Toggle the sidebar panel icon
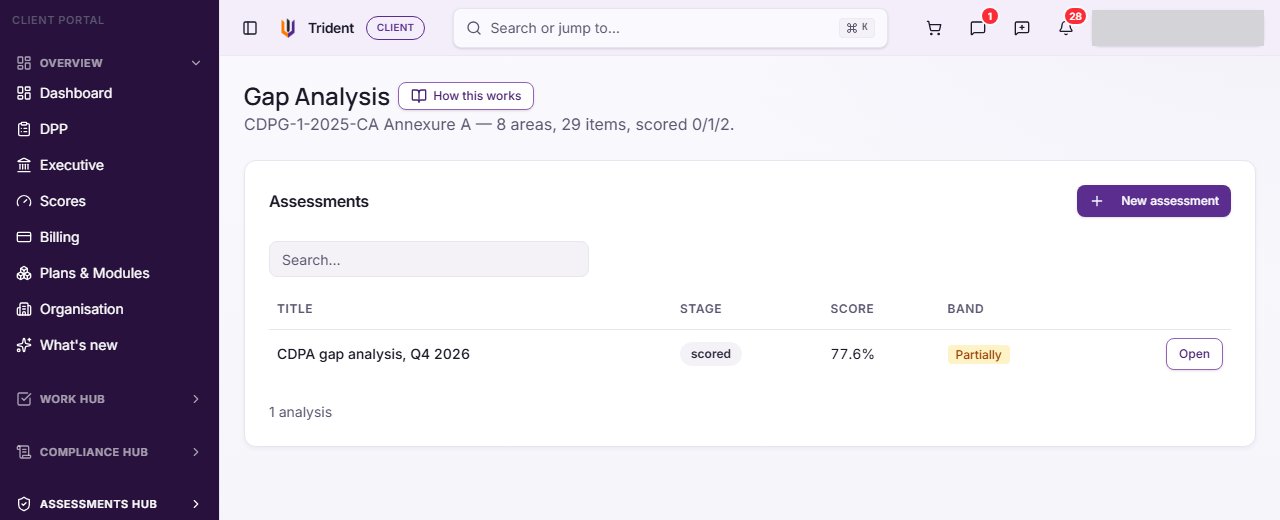Screen dimensions: 1280x520 250,28
